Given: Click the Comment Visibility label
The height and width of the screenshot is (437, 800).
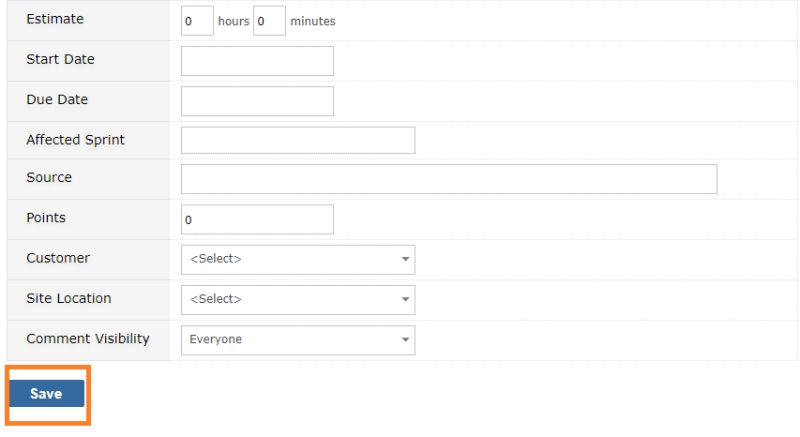Looking at the screenshot, I should pyautogui.click(x=88, y=339).
